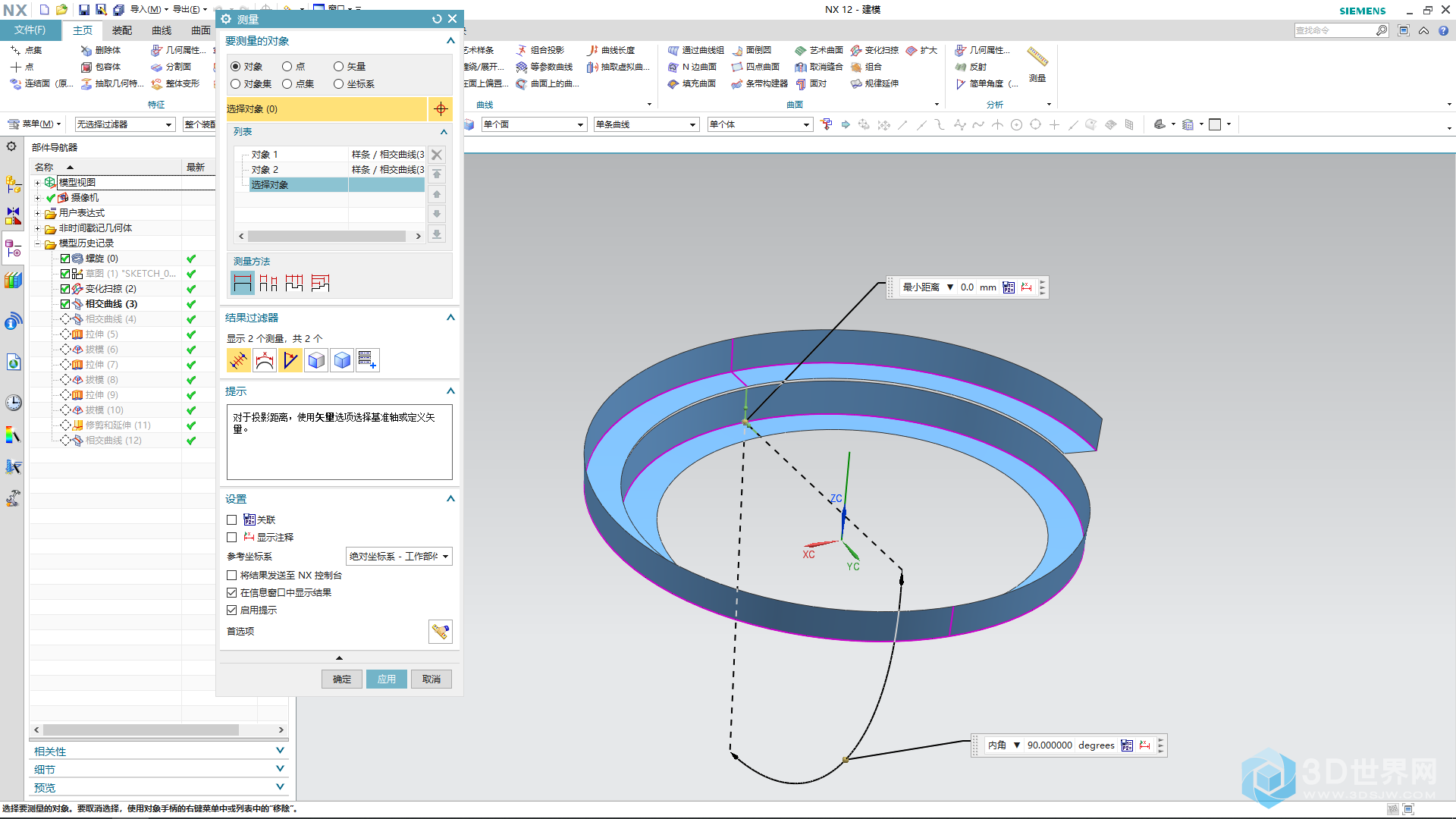Reset the 测量 dialog
This screenshot has height=819, width=1456.
click(x=437, y=19)
